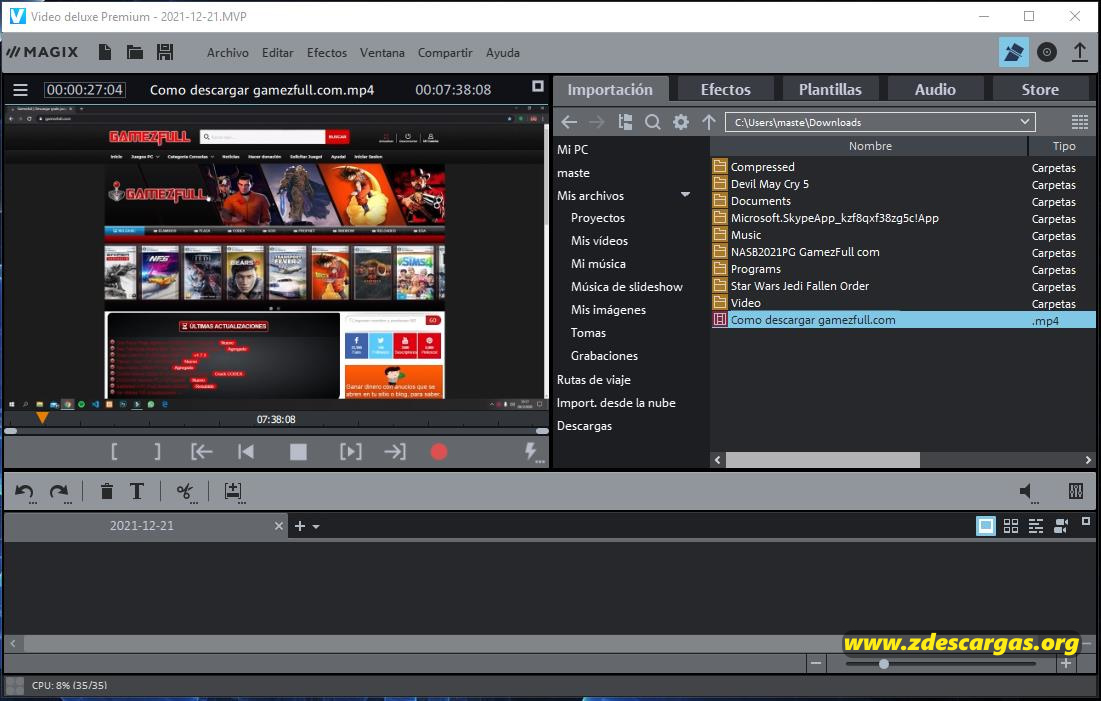Expand the Downloads path dropdown
Viewport: 1101px width, 701px height.
pos(1025,122)
